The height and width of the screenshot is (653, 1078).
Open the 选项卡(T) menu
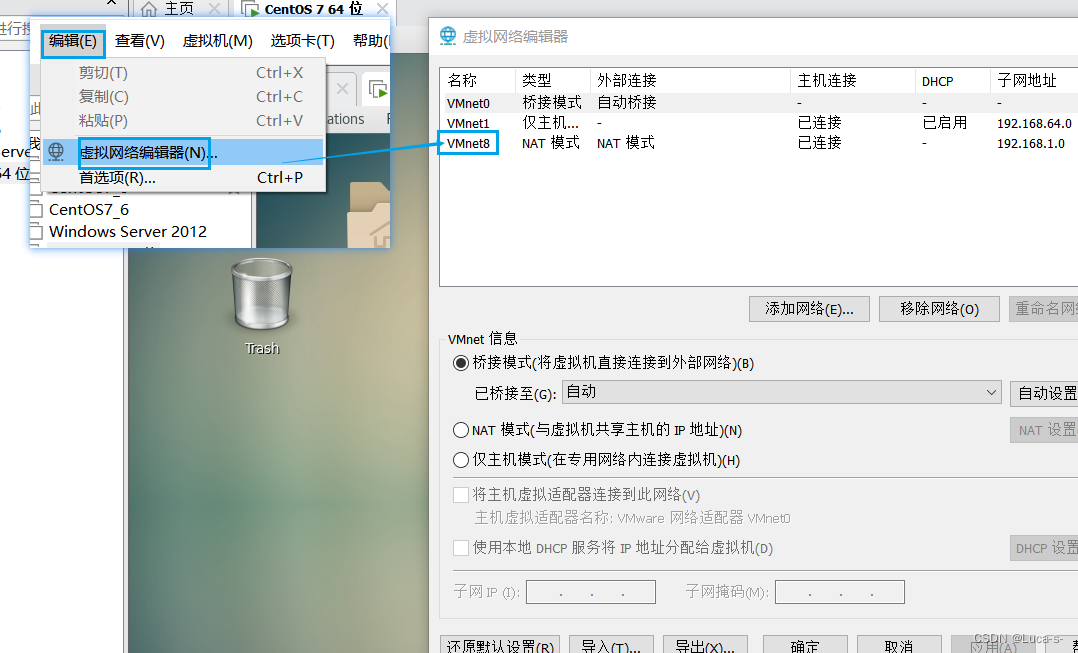click(302, 41)
